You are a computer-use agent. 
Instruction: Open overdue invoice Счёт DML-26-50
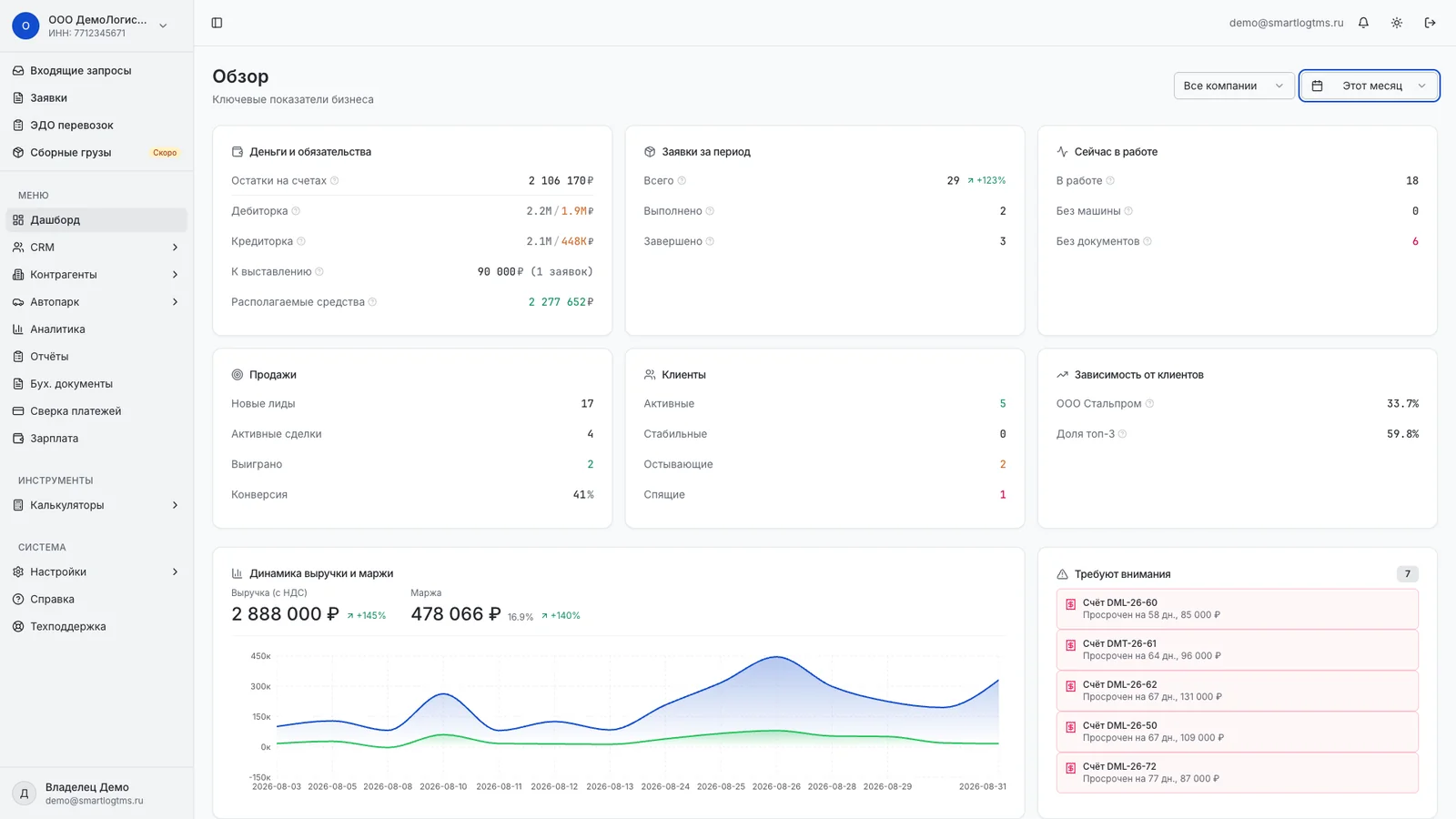[x=1237, y=732]
